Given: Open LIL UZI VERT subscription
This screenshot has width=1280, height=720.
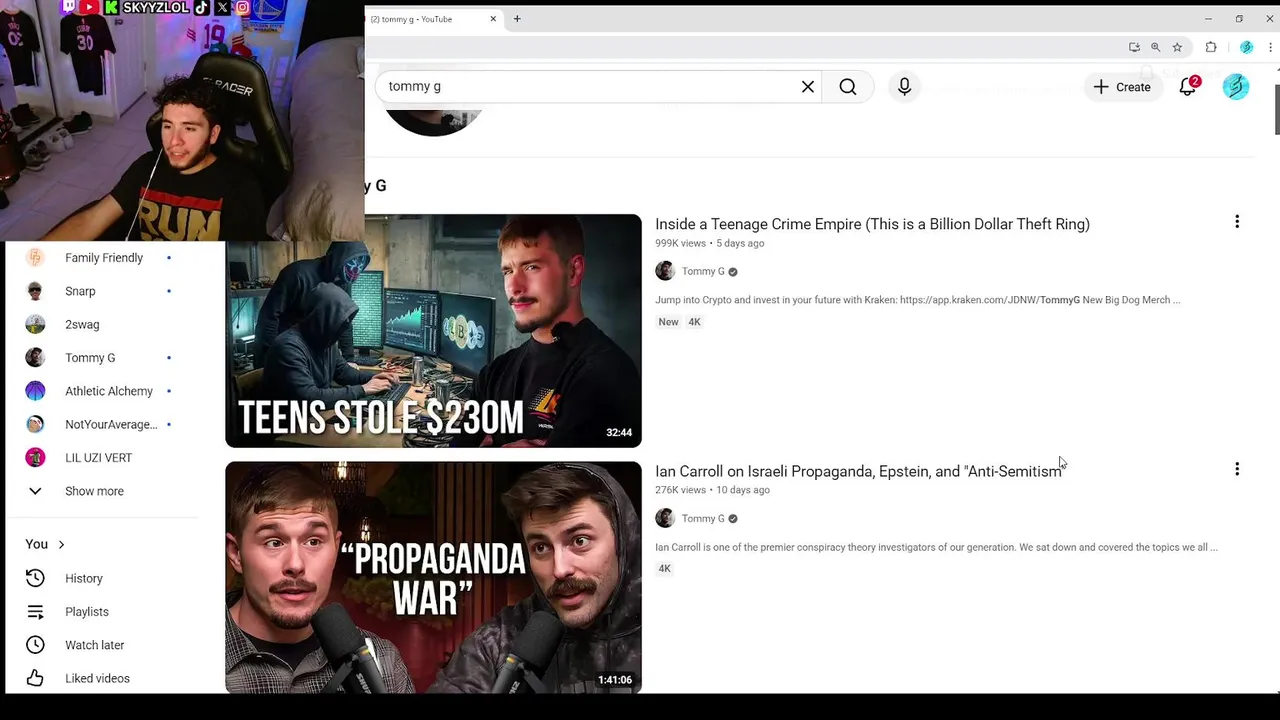Looking at the screenshot, I should (100, 458).
